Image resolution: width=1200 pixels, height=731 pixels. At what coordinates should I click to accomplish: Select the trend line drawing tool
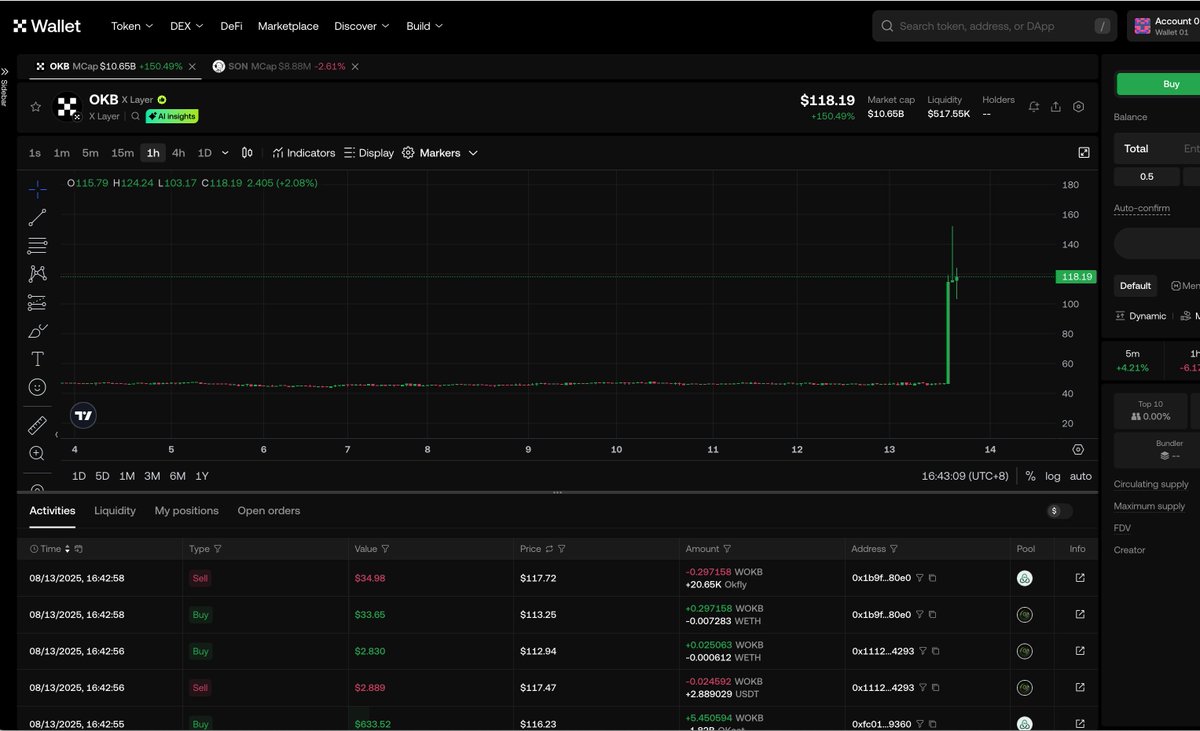click(x=37, y=217)
